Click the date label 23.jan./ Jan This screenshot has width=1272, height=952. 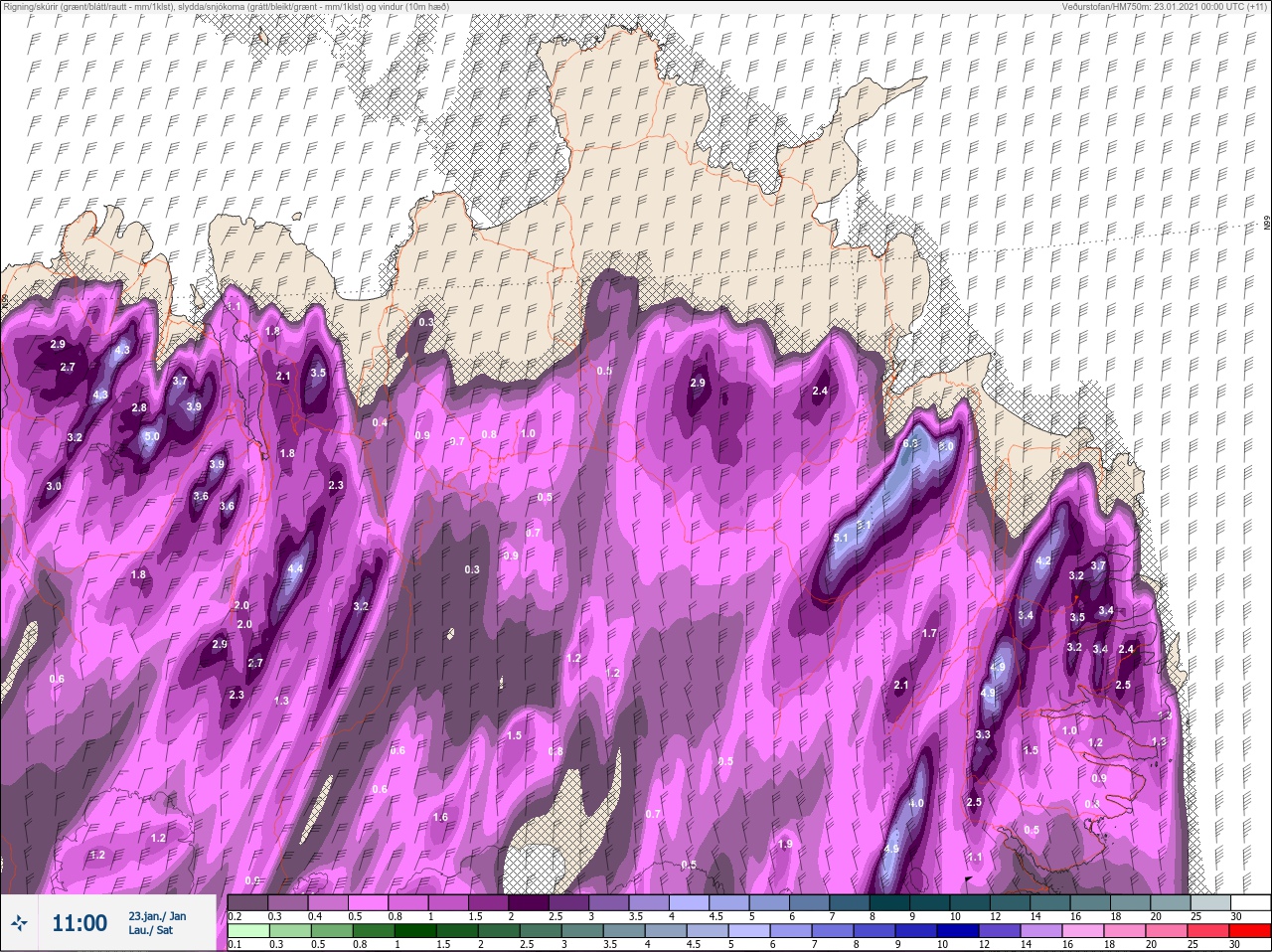coord(157,916)
